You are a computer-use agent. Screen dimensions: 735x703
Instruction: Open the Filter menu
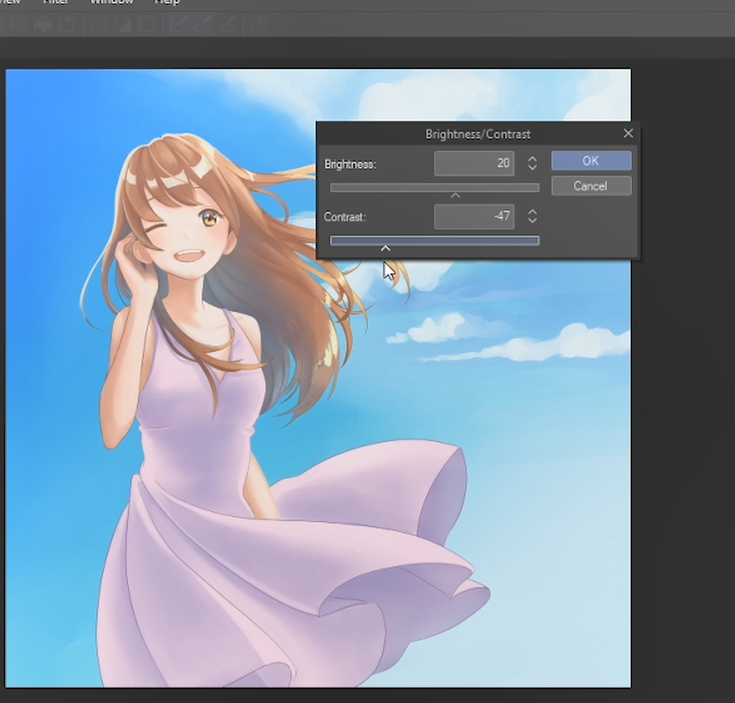[55, 3]
